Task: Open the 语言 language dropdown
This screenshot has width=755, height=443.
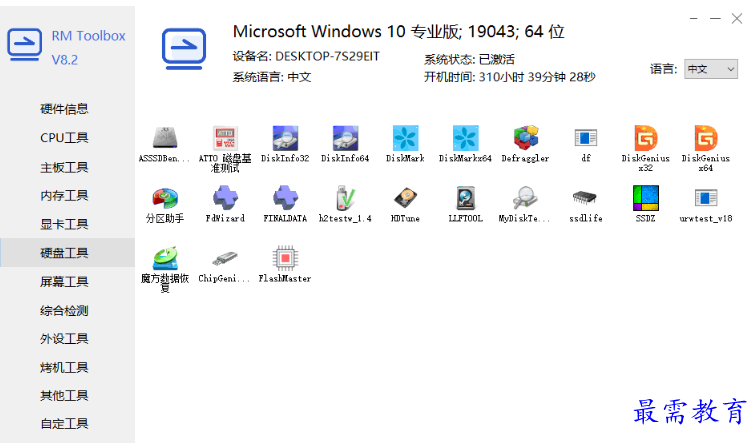Action: [x=711, y=69]
